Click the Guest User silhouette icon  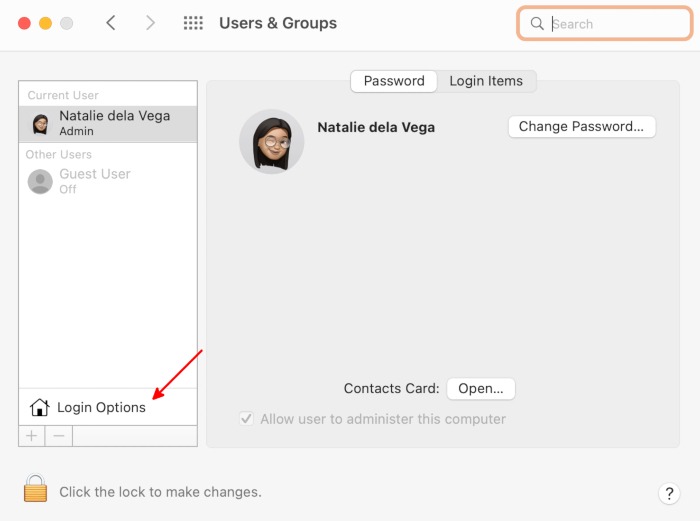click(x=40, y=181)
